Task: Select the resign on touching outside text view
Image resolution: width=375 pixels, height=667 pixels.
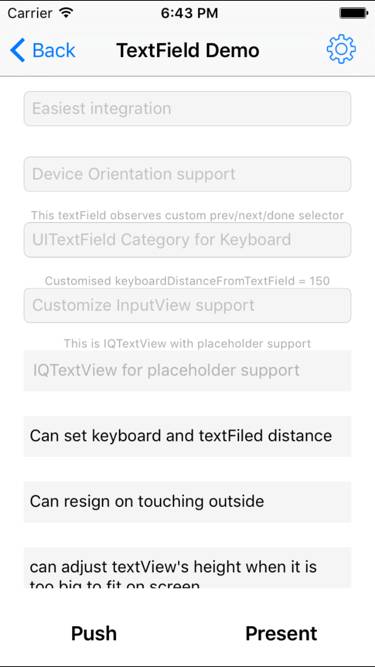Action: click(x=188, y=502)
